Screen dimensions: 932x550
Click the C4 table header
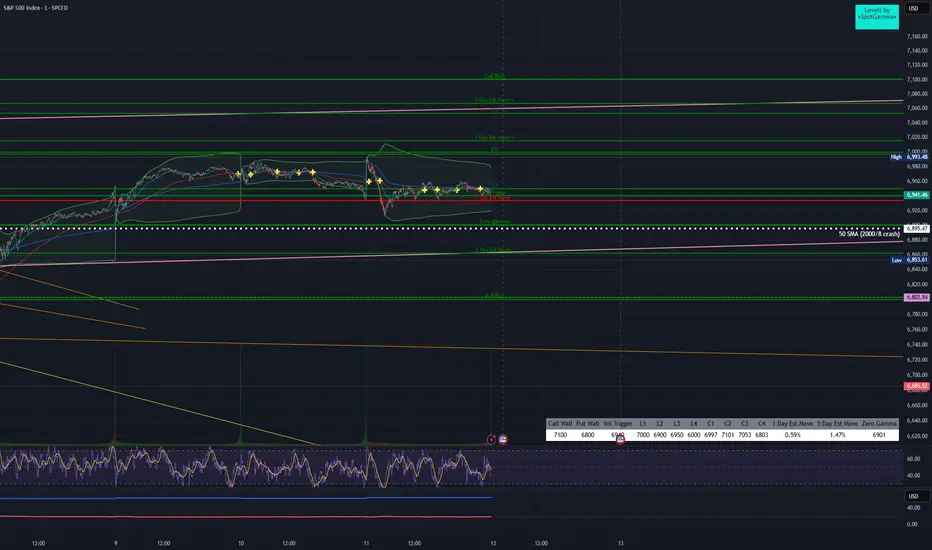click(761, 423)
